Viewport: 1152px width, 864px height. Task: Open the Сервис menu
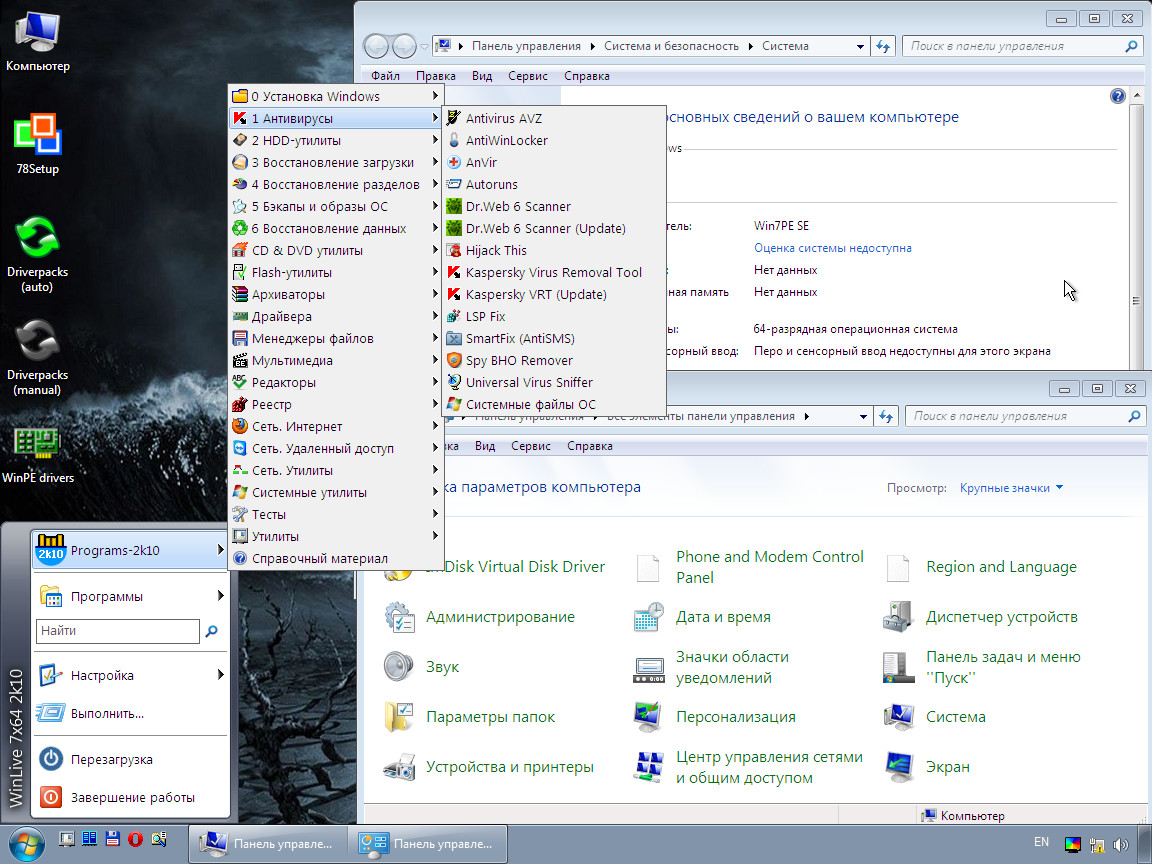[528, 75]
